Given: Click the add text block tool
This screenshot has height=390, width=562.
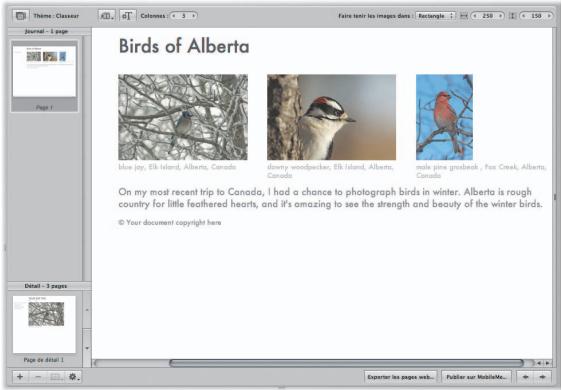Looking at the screenshot, I should coord(127,16).
